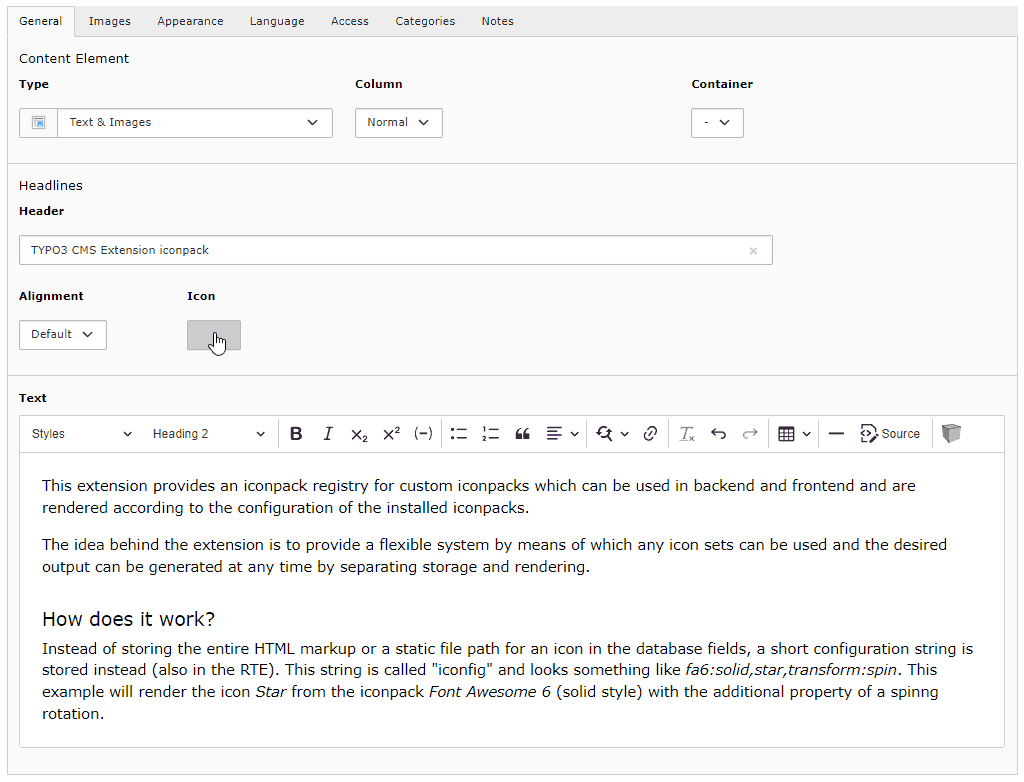The height and width of the screenshot is (782, 1024).
Task: Apply italic formatting to text
Action: [x=327, y=434]
